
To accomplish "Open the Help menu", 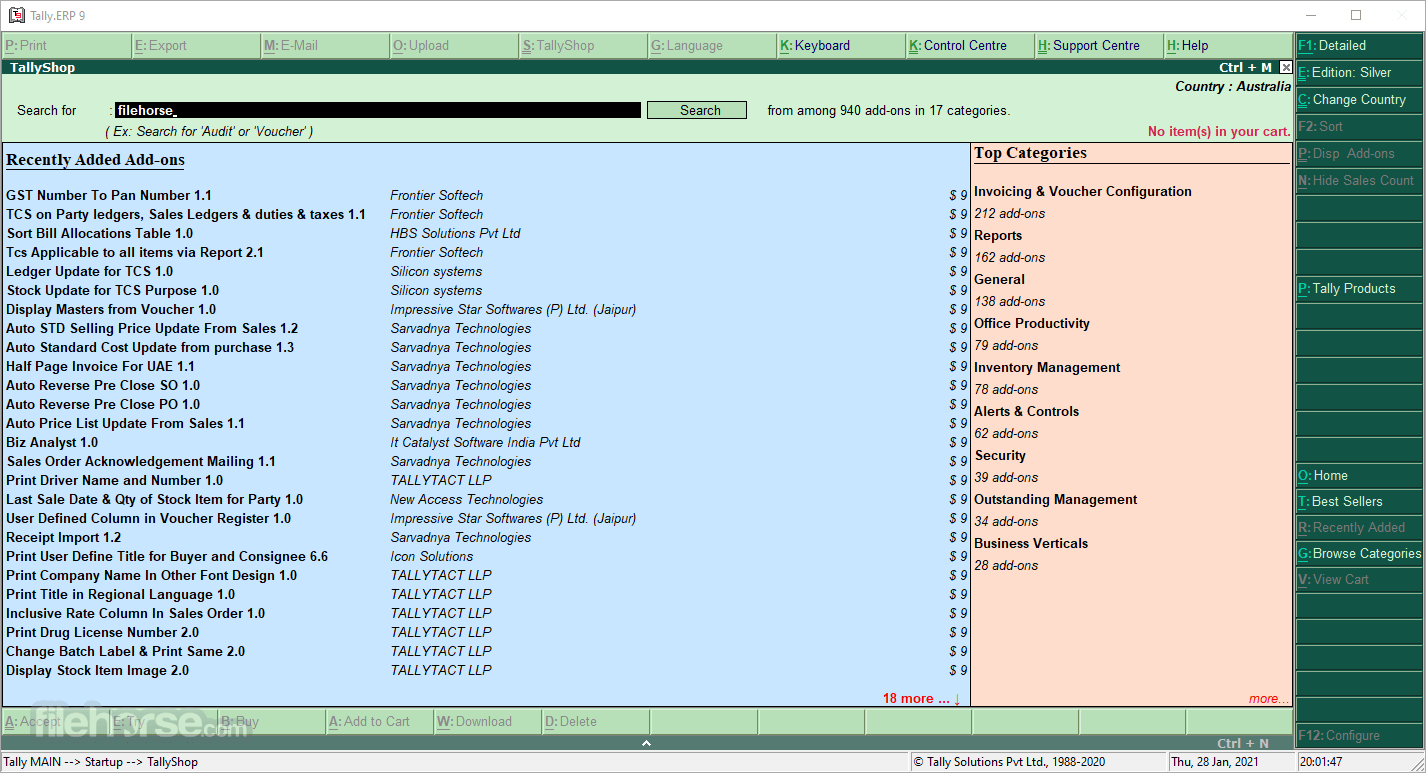I will [1228, 46].
